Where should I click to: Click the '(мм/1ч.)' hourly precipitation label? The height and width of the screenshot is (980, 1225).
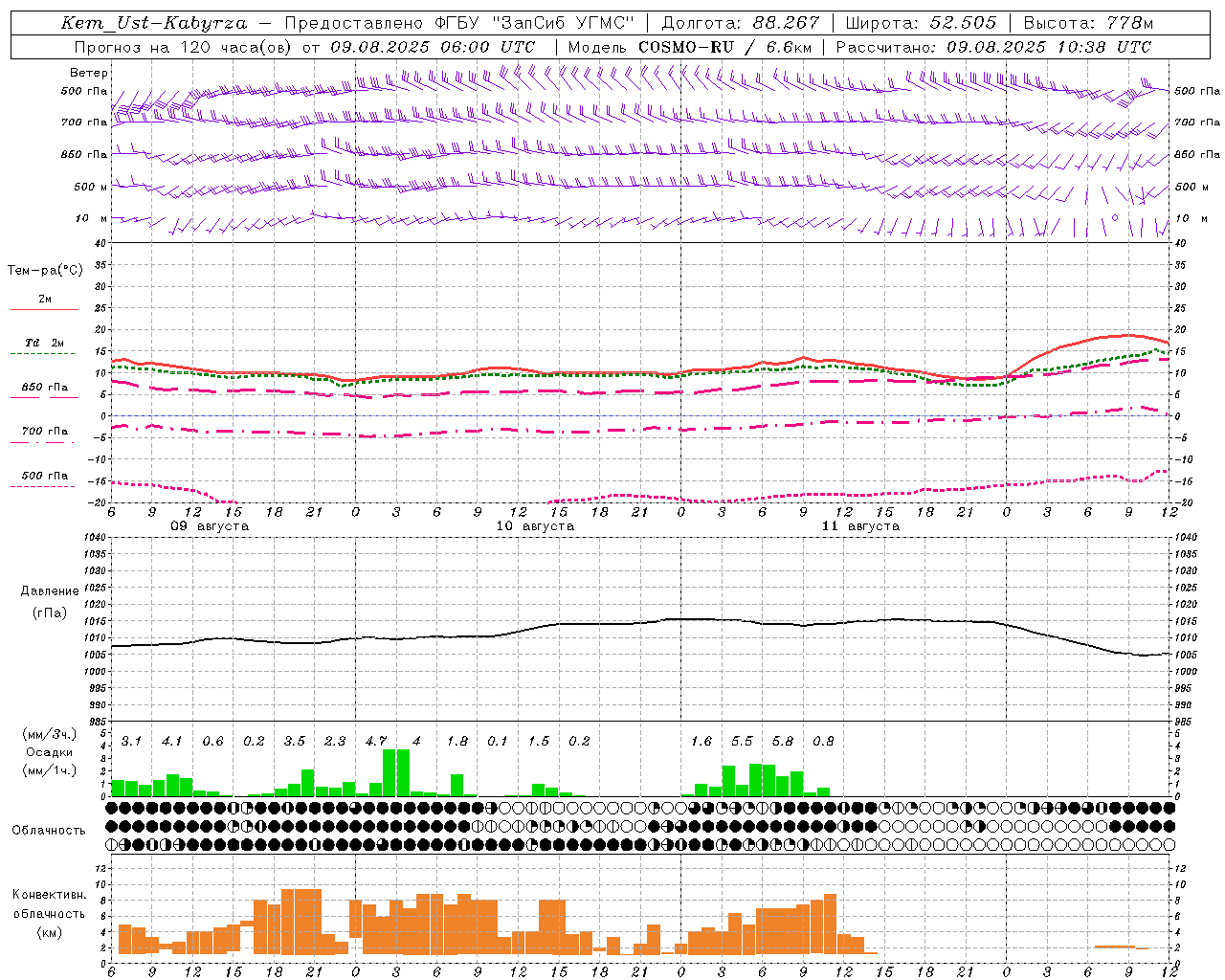point(50,770)
